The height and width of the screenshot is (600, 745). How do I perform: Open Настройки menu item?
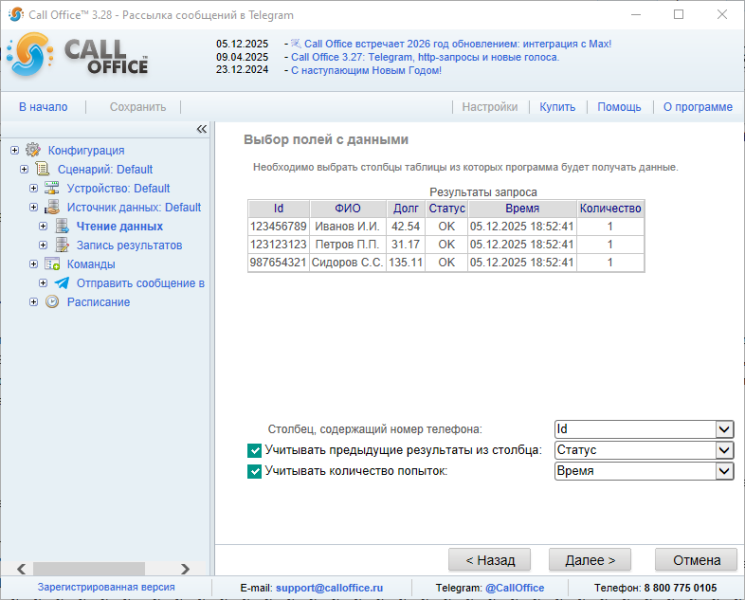coord(490,107)
